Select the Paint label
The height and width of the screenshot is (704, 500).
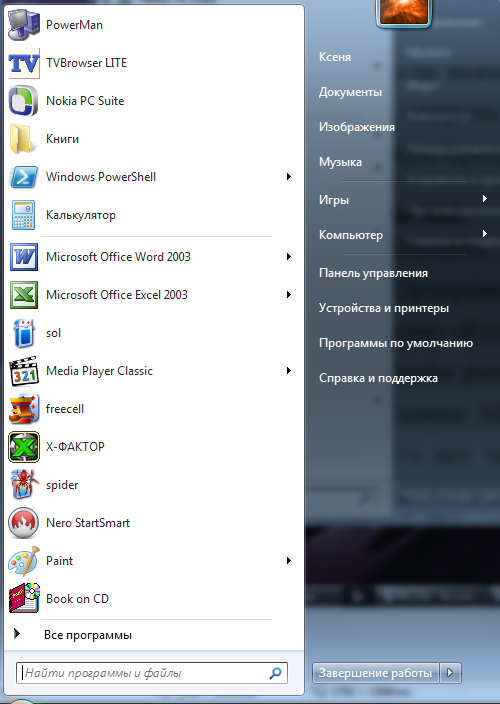click(x=59, y=561)
